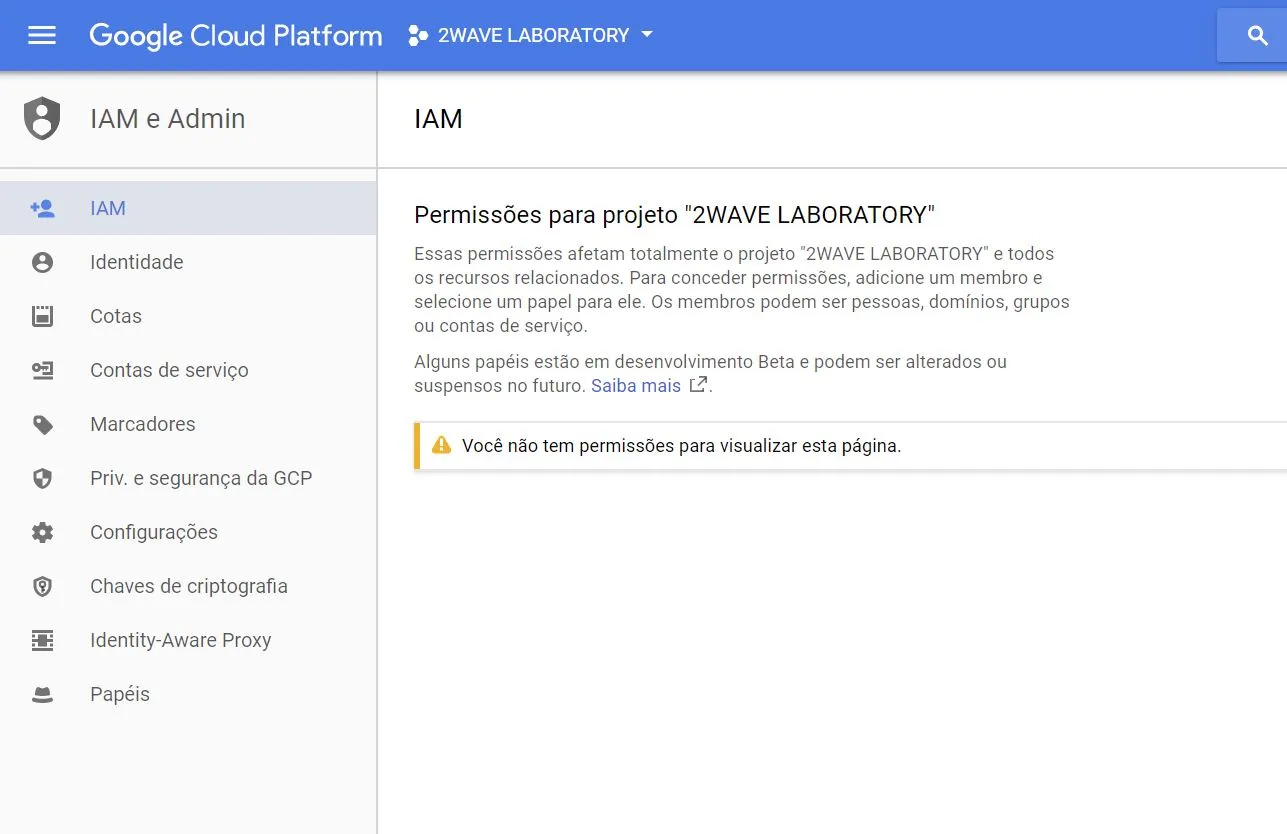Image resolution: width=1287 pixels, height=834 pixels.
Task: Click the Marcadores tag icon
Action: point(42,424)
